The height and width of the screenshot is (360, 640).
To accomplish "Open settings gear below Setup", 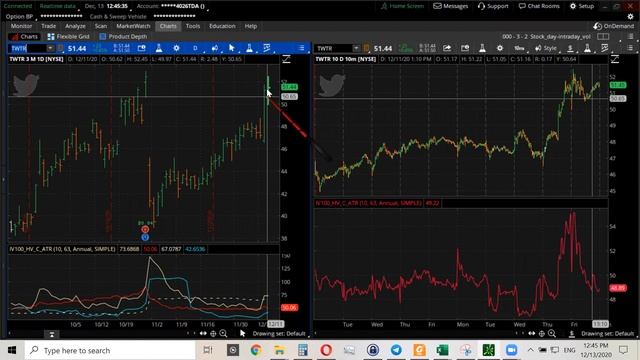I will [x=630, y=16].
